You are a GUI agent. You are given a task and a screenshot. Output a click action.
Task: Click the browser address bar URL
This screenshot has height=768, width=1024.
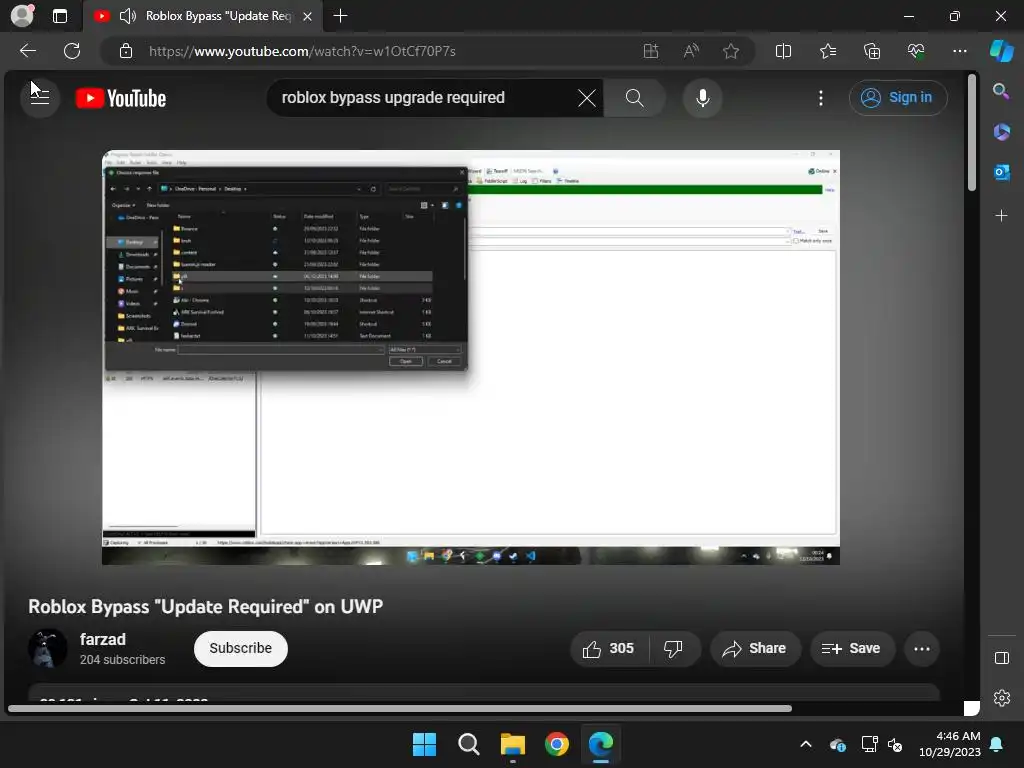(302, 51)
